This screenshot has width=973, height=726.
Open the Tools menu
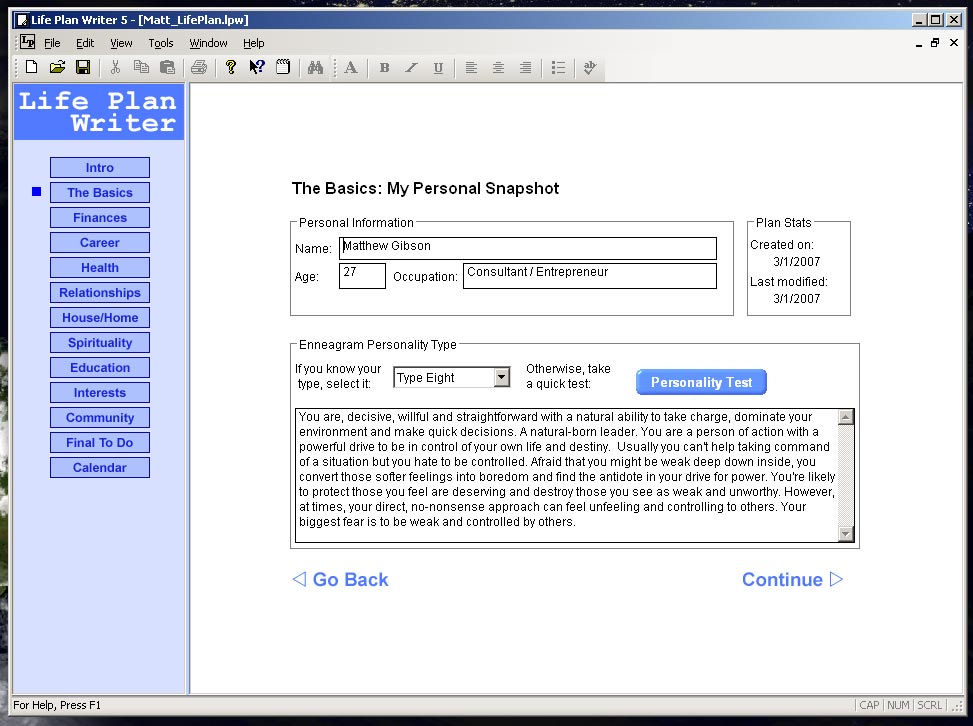point(161,43)
